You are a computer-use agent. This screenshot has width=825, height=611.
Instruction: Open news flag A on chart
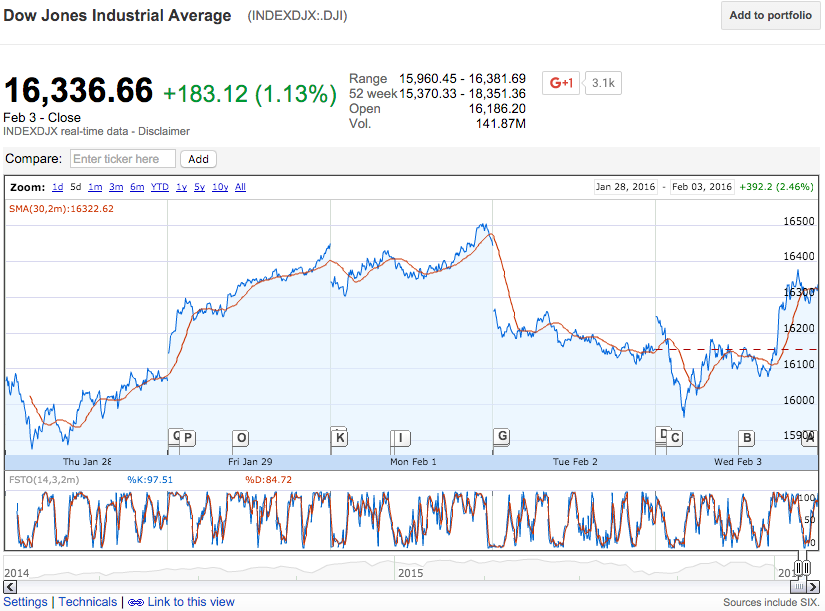click(810, 438)
